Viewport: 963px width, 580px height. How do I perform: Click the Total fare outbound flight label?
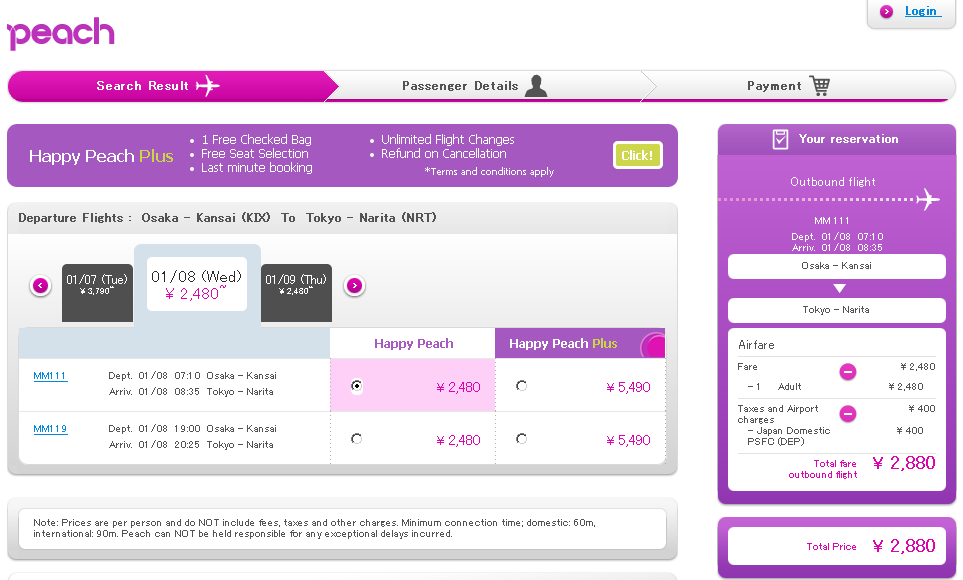point(823,469)
